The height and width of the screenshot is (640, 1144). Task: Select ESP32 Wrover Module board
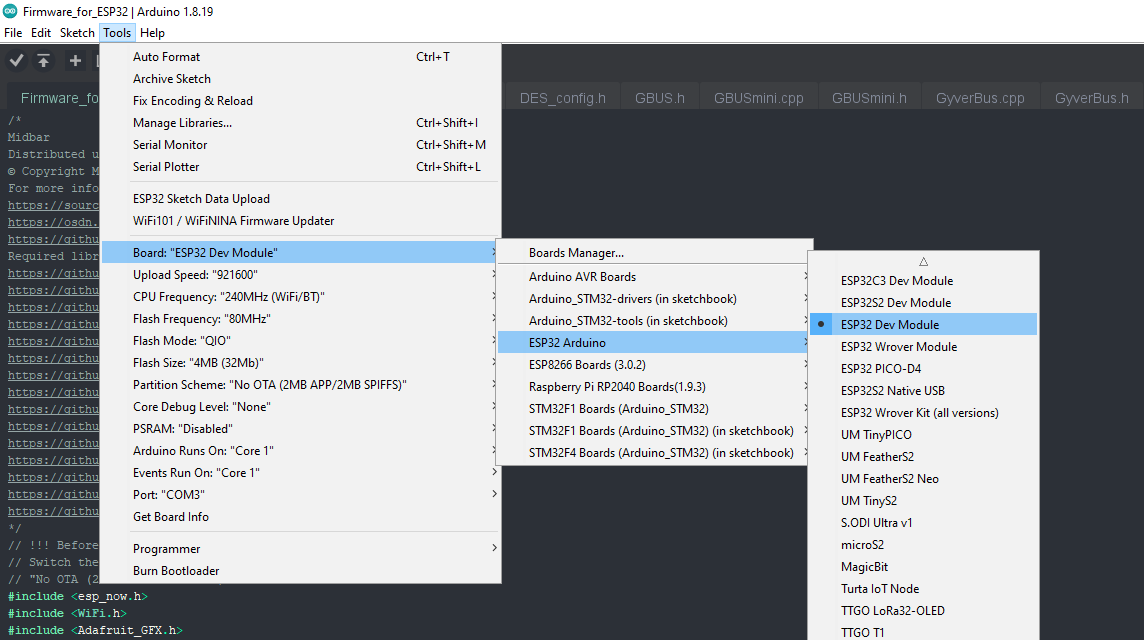point(923,346)
